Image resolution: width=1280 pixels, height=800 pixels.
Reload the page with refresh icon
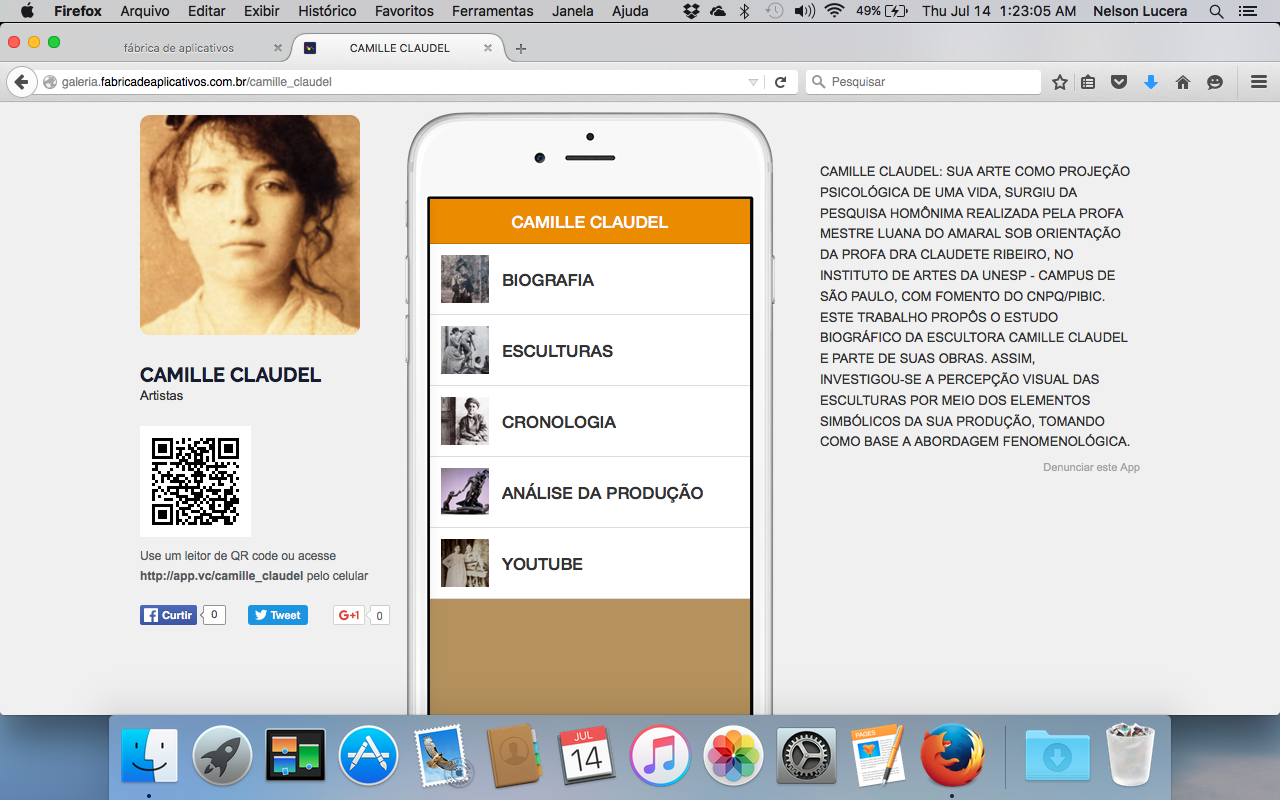781,82
